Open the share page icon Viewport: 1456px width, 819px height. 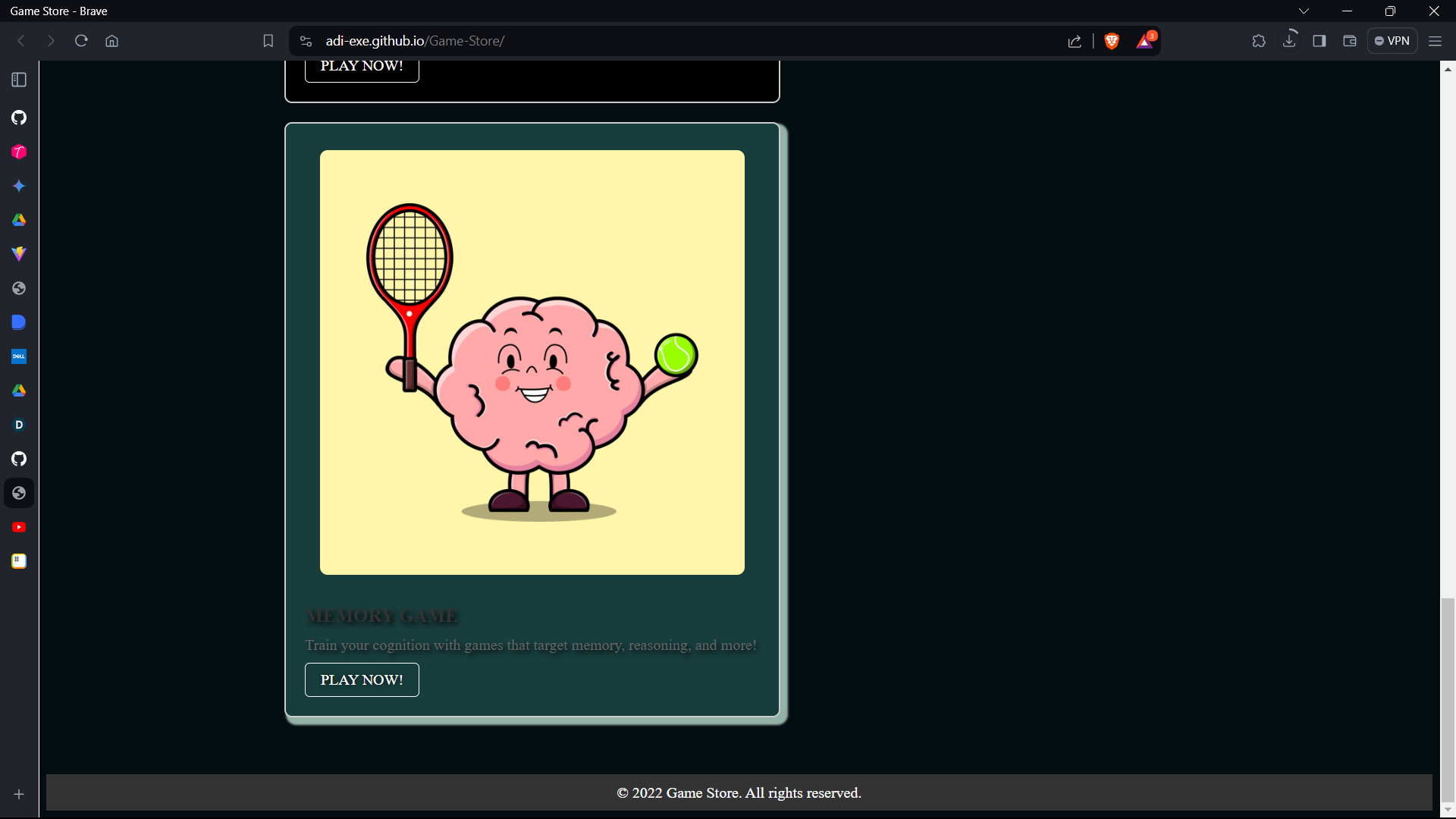1075,41
